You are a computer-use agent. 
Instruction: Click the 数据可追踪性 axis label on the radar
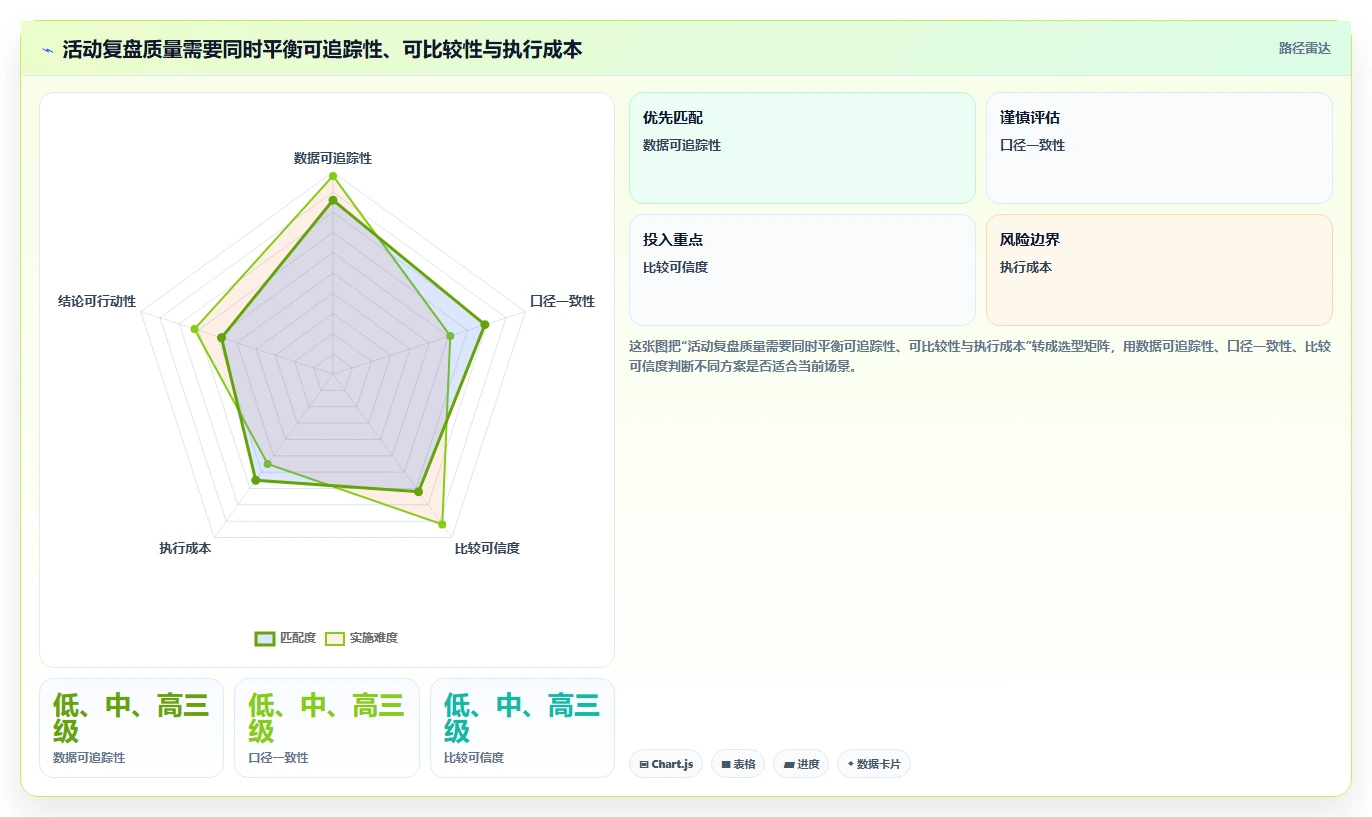333,158
